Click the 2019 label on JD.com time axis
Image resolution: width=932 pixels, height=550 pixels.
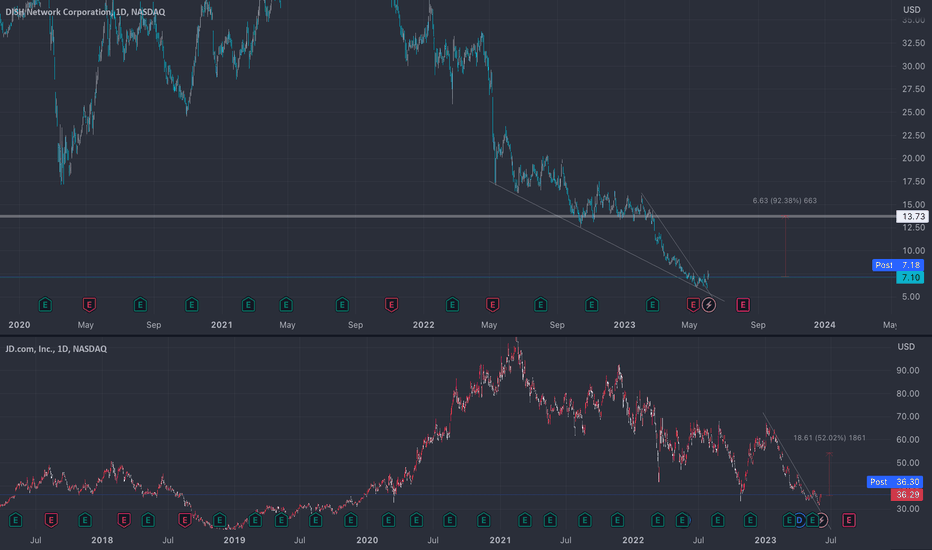click(x=234, y=540)
